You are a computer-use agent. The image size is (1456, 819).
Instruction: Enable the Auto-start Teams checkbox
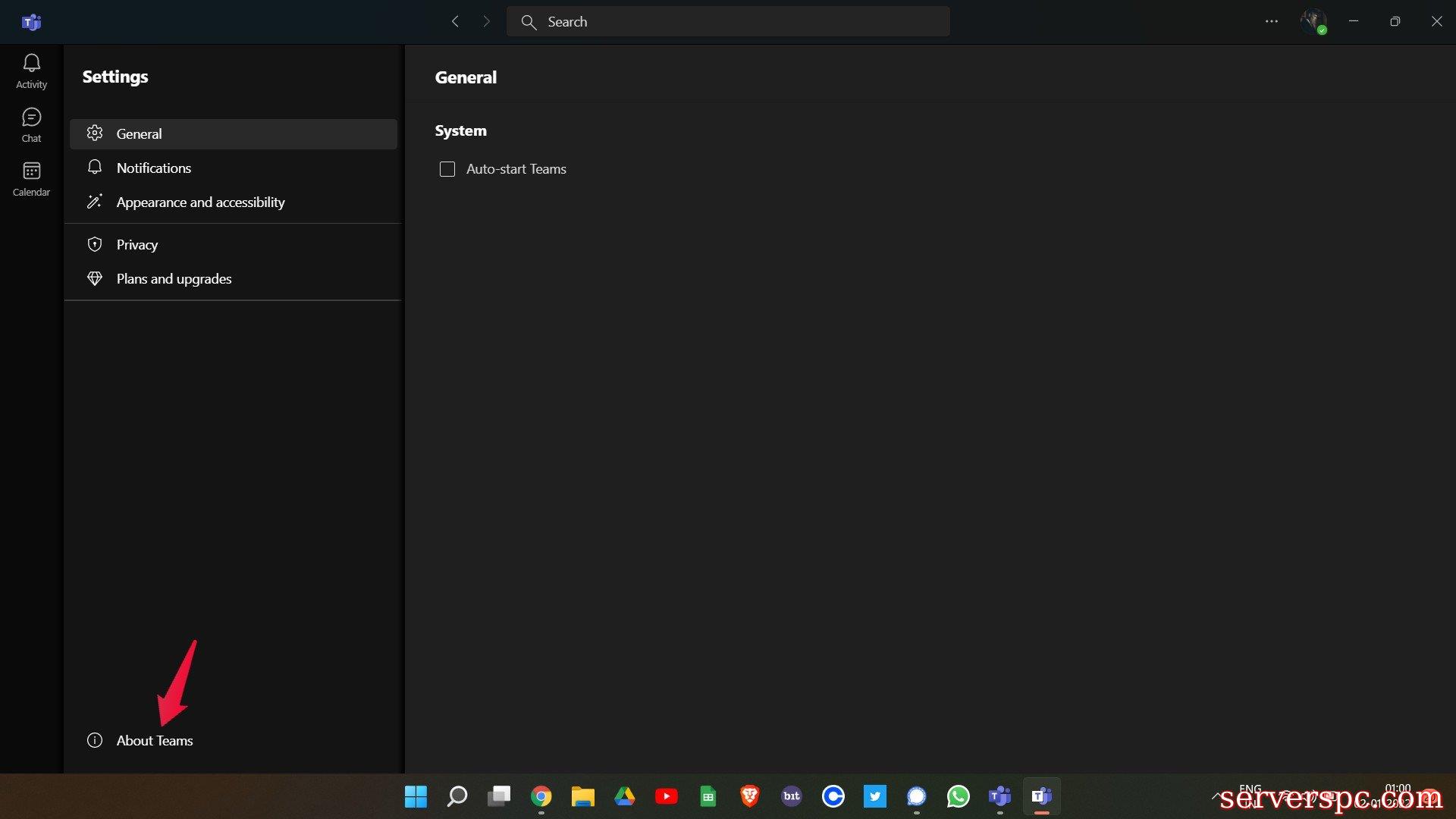(x=447, y=169)
